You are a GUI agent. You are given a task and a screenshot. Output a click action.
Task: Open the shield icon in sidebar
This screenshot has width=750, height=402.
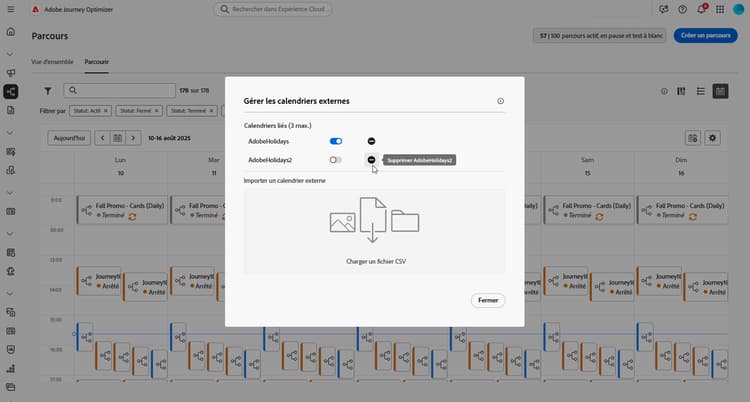coord(11,349)
